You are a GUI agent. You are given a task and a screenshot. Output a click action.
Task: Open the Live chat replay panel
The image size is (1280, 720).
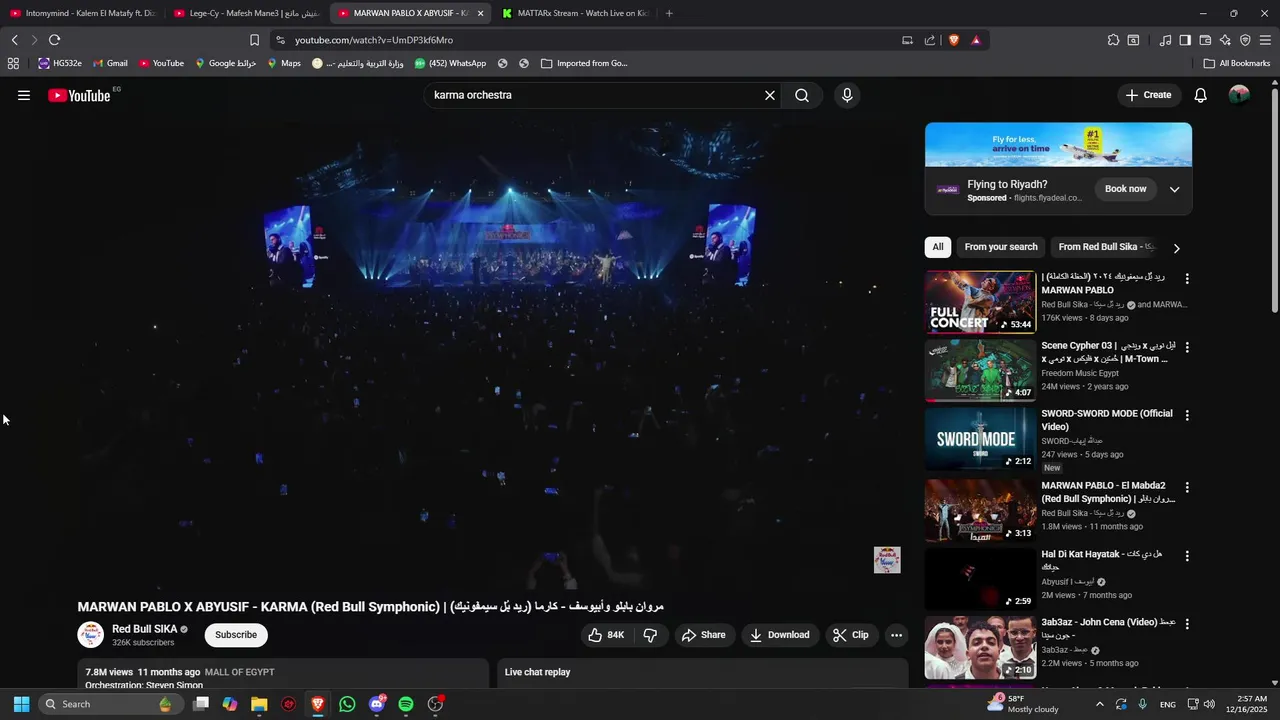pos(703,672)
